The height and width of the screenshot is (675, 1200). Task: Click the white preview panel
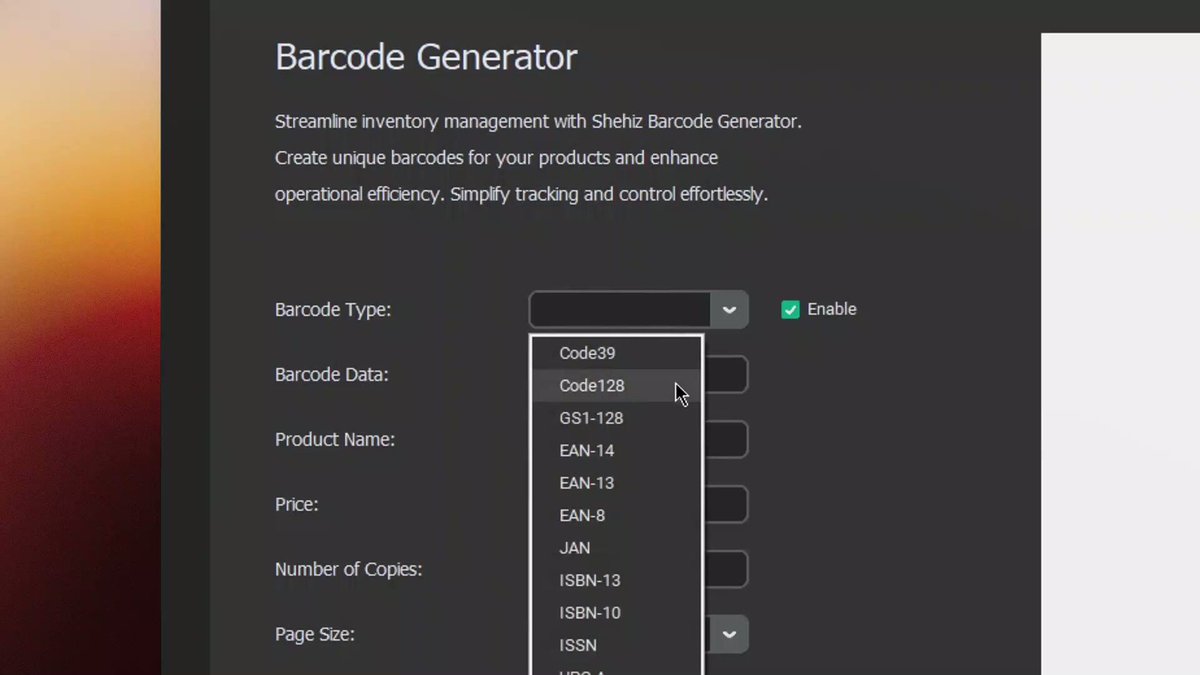(x=1120, y=354)
